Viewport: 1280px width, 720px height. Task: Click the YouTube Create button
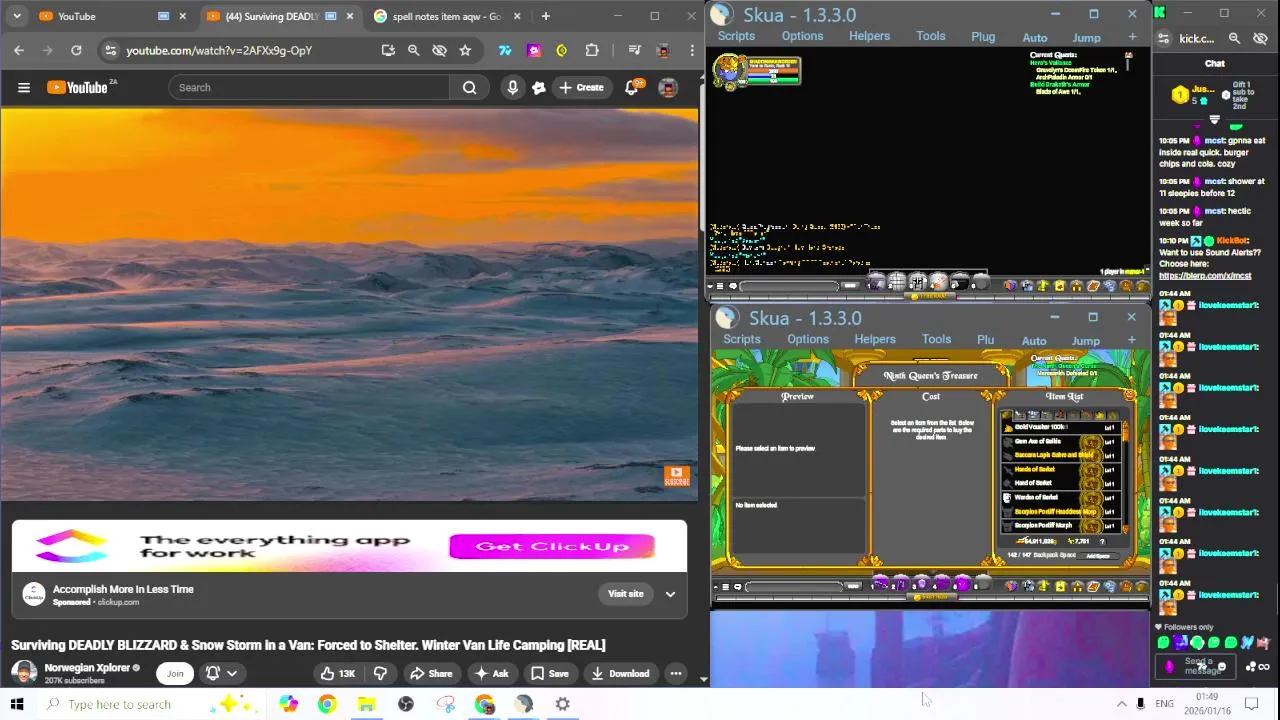click(581, 88)
